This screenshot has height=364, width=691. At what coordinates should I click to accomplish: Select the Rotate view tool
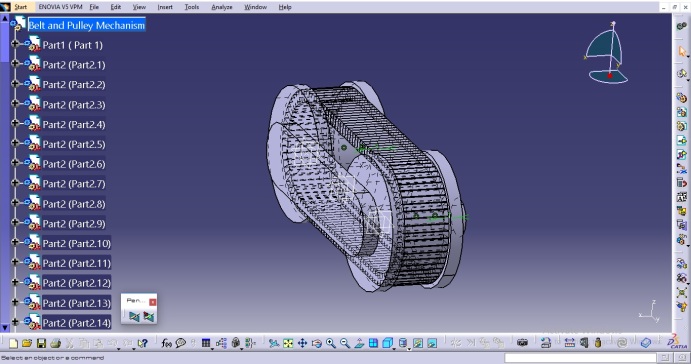click(316, 343)
